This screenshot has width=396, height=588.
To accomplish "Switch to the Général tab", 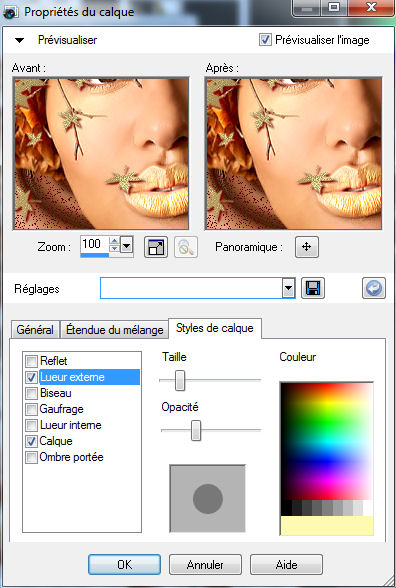I will click(35, 330).
